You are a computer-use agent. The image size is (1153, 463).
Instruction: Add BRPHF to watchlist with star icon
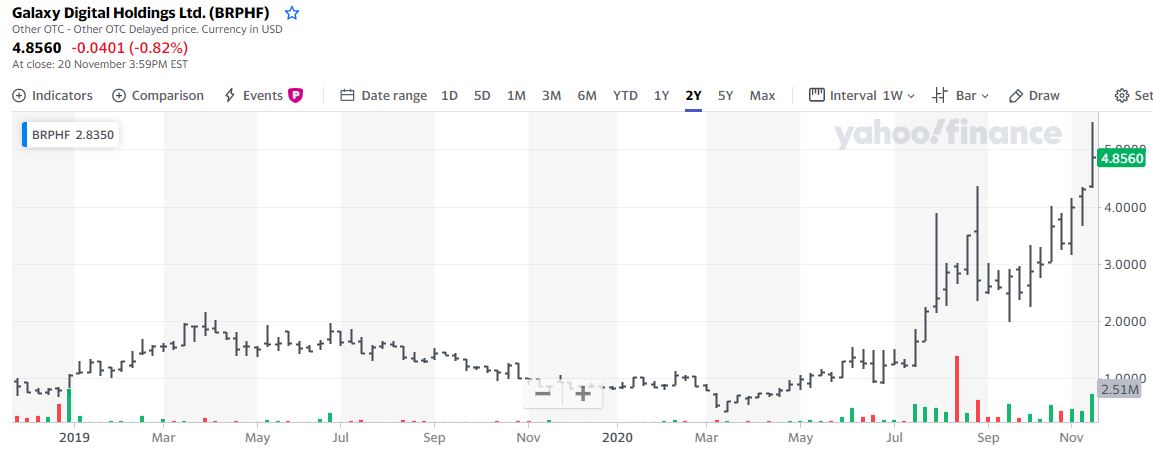[x=292, y=13]
